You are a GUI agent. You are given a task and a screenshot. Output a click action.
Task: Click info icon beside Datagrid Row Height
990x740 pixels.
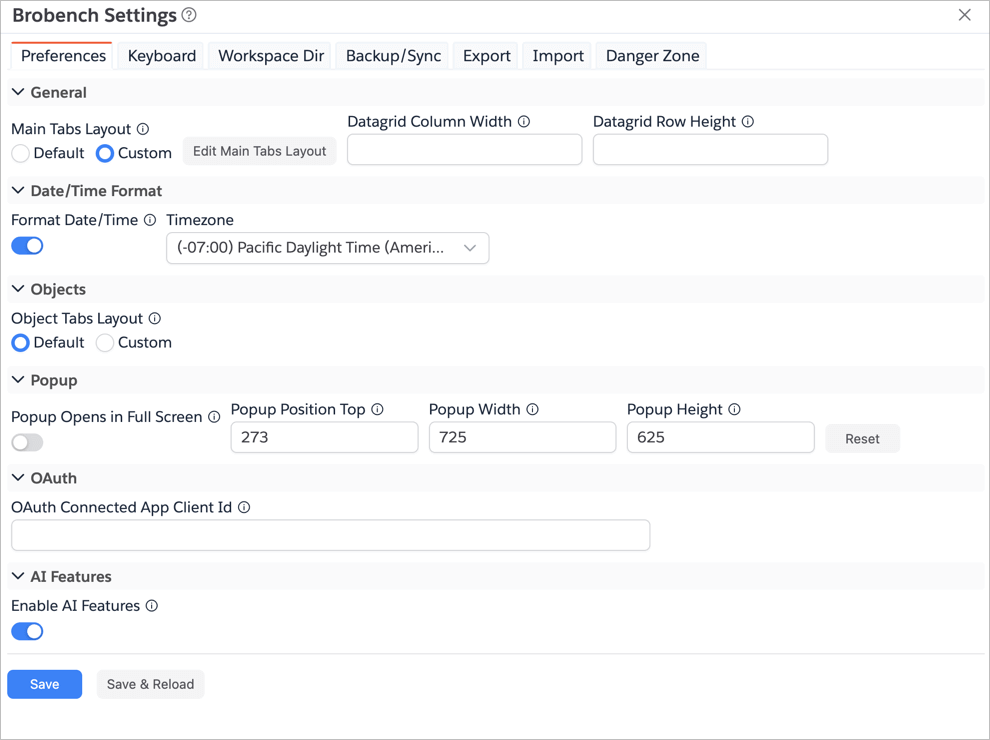(748, 122)
